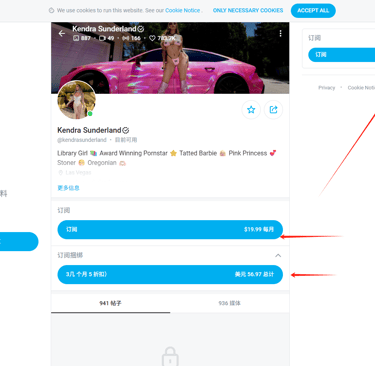Open the pink car cover photo

tap(170, 58)
